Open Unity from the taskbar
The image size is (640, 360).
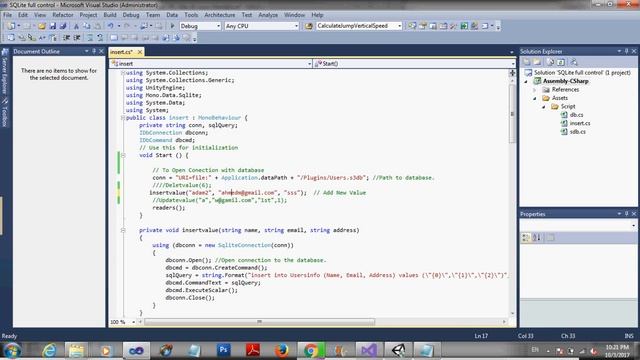point(398,350)
